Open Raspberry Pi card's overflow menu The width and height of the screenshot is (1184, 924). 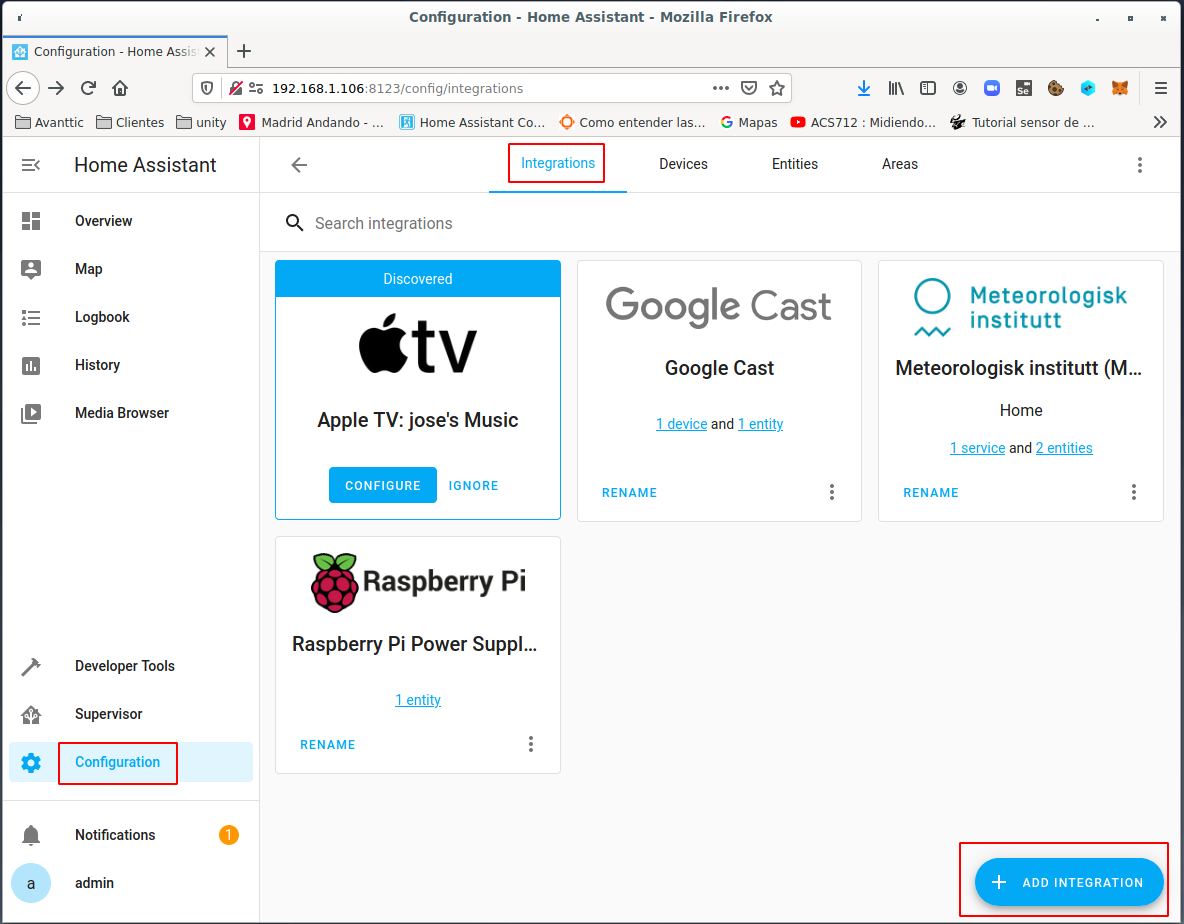click(x=531, y=744)
